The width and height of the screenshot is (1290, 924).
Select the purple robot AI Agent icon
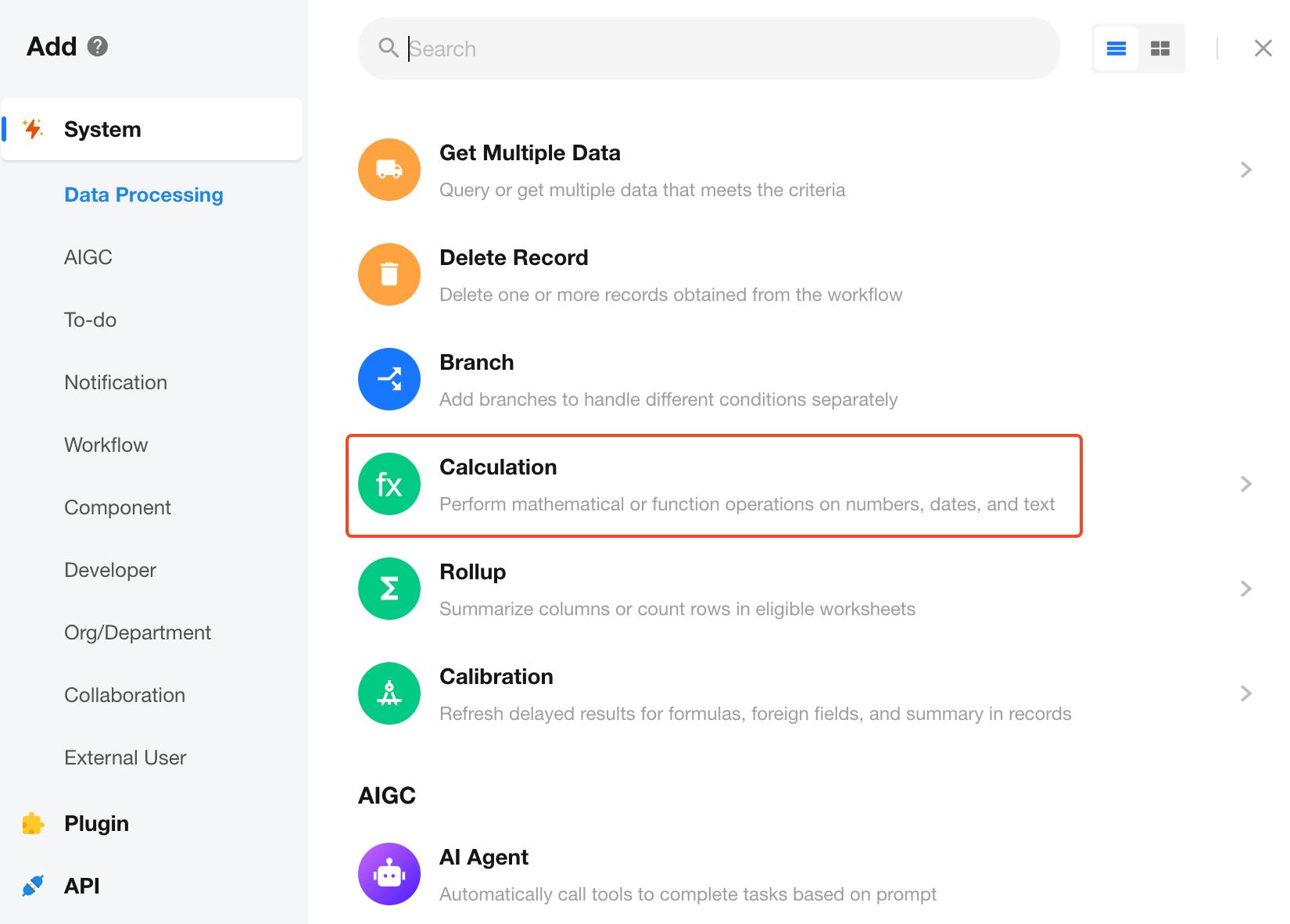click(389, 874)
